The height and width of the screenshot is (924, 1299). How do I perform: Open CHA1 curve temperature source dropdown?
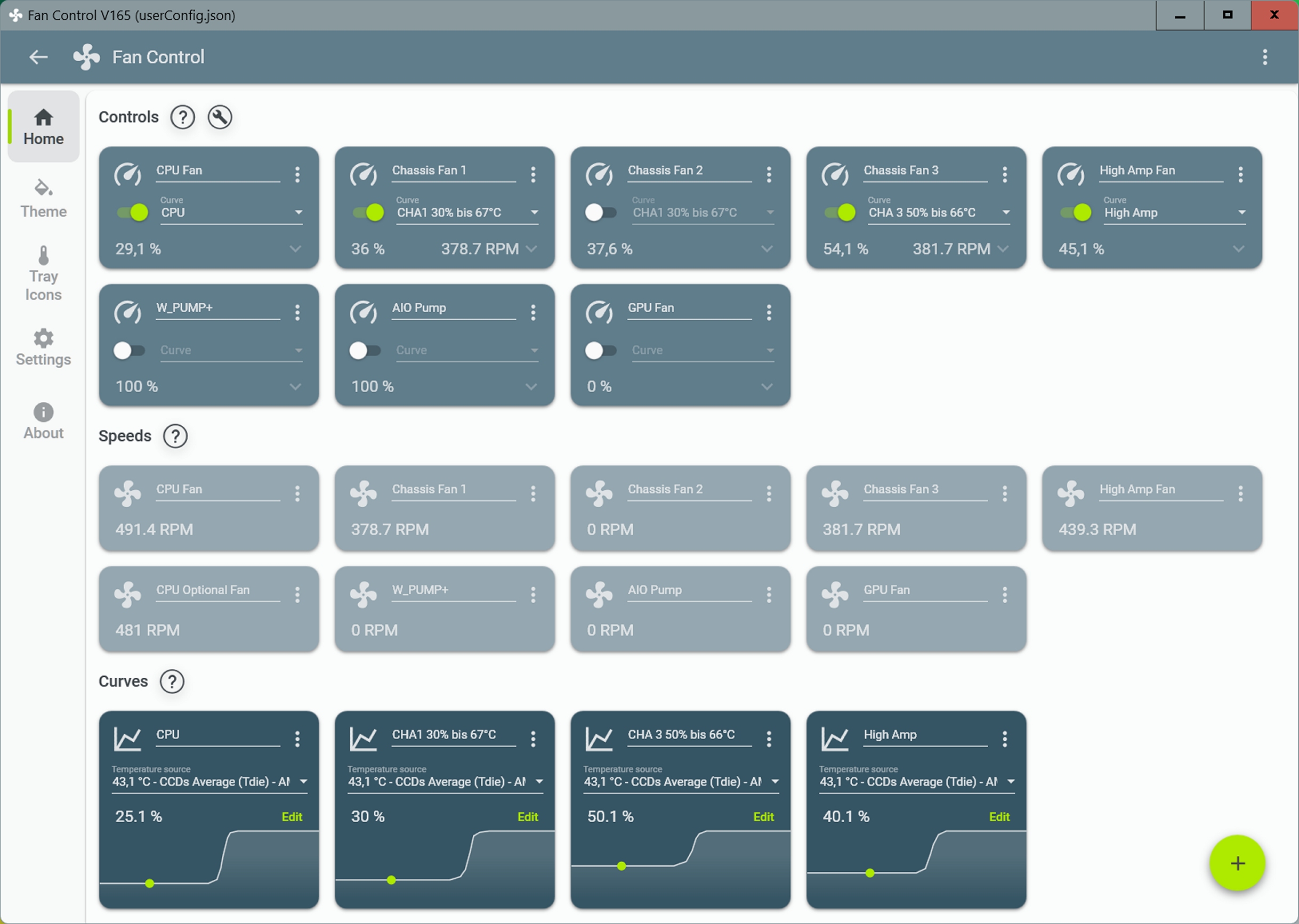(446, 779)
